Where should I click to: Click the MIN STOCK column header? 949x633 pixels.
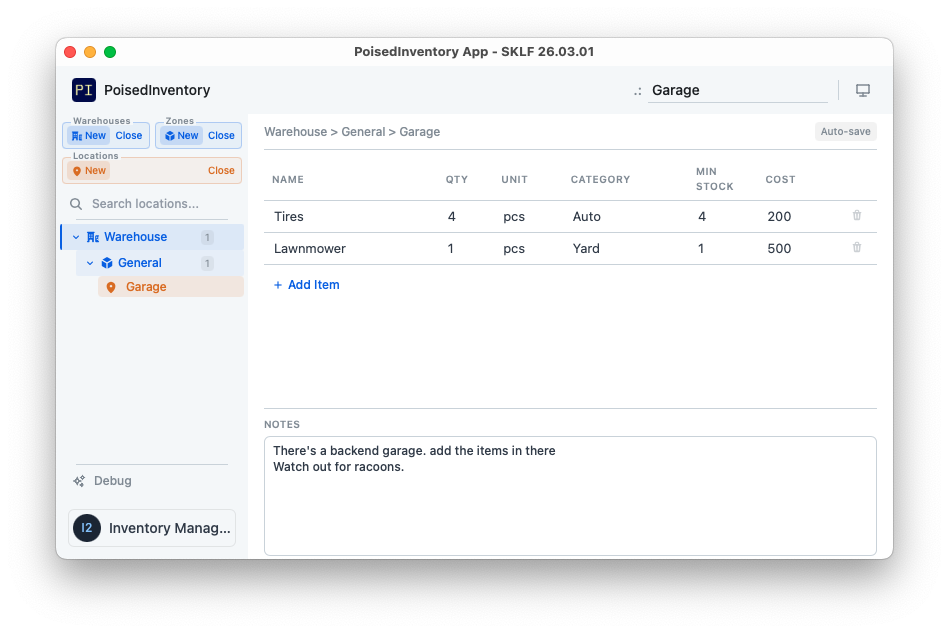tap(714, 179)
